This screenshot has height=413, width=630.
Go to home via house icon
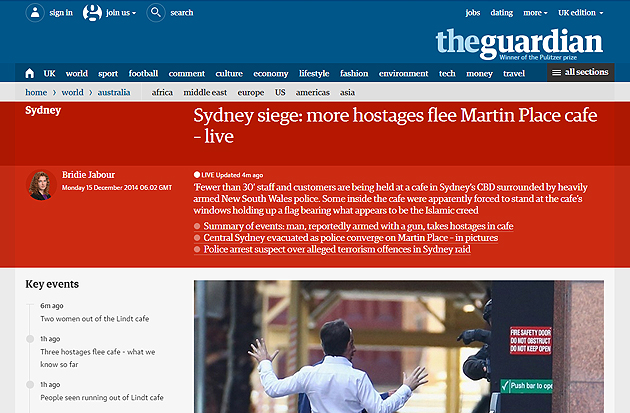coord(30,73)
